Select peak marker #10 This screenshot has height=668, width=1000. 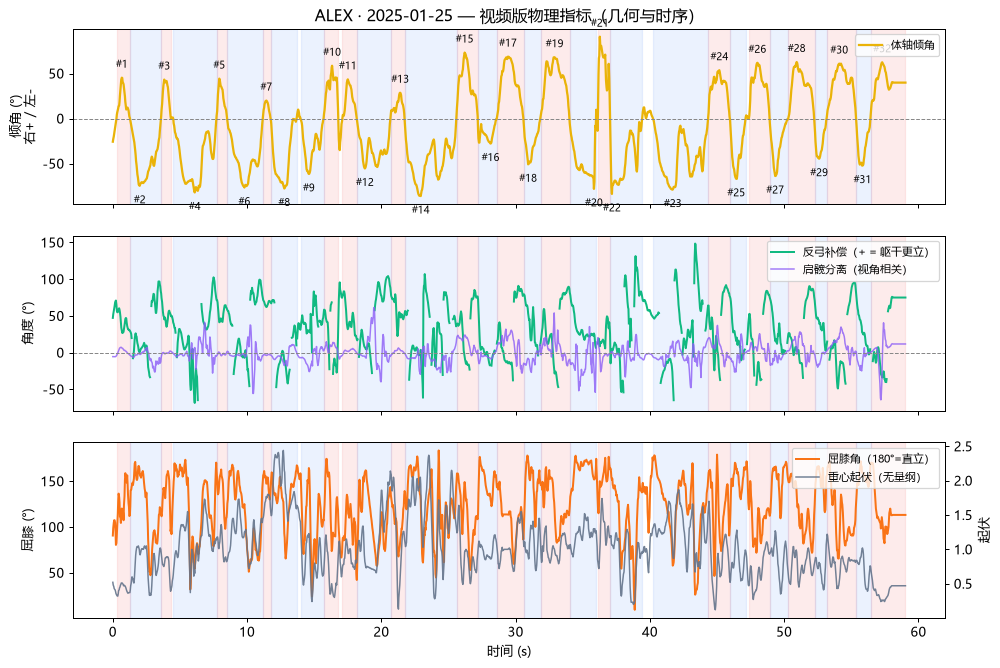click(x=332, y=52)
